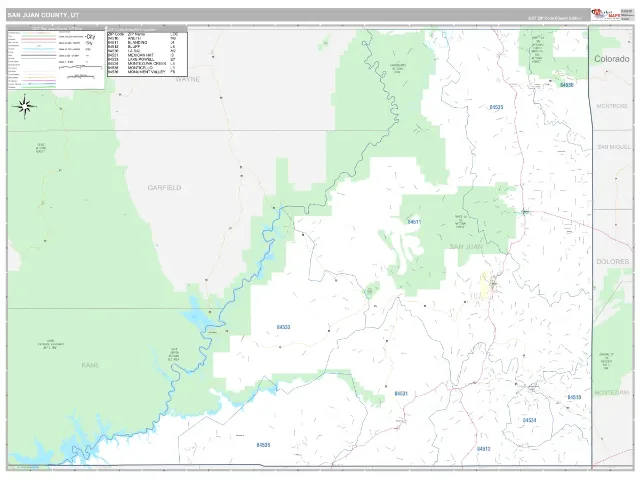Click ZIP code label 84530
The height and width of the screenshot is (480, 640).
[567, 85]
